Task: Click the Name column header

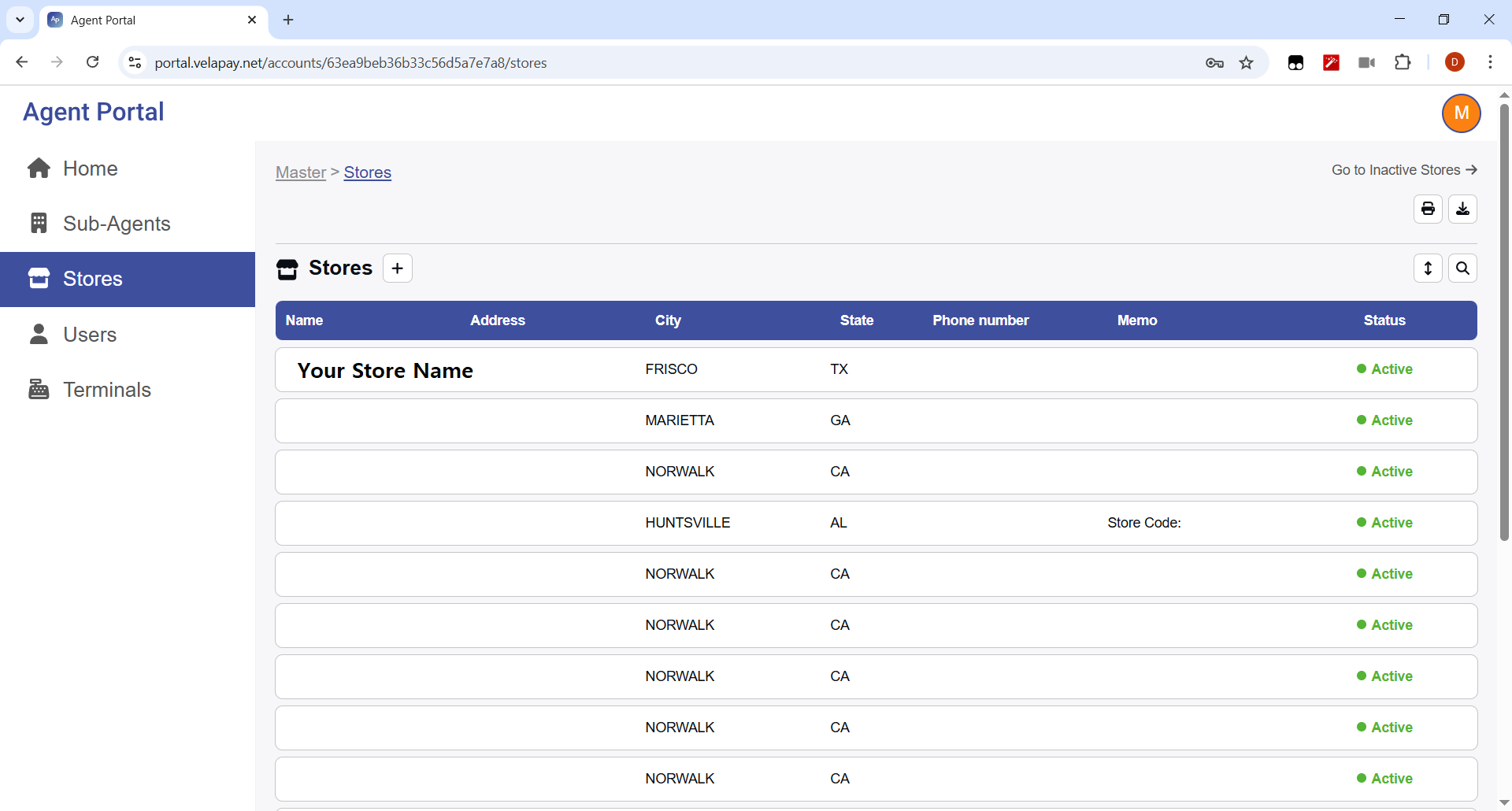Action: pyautogui.click(x=304, y=320)
